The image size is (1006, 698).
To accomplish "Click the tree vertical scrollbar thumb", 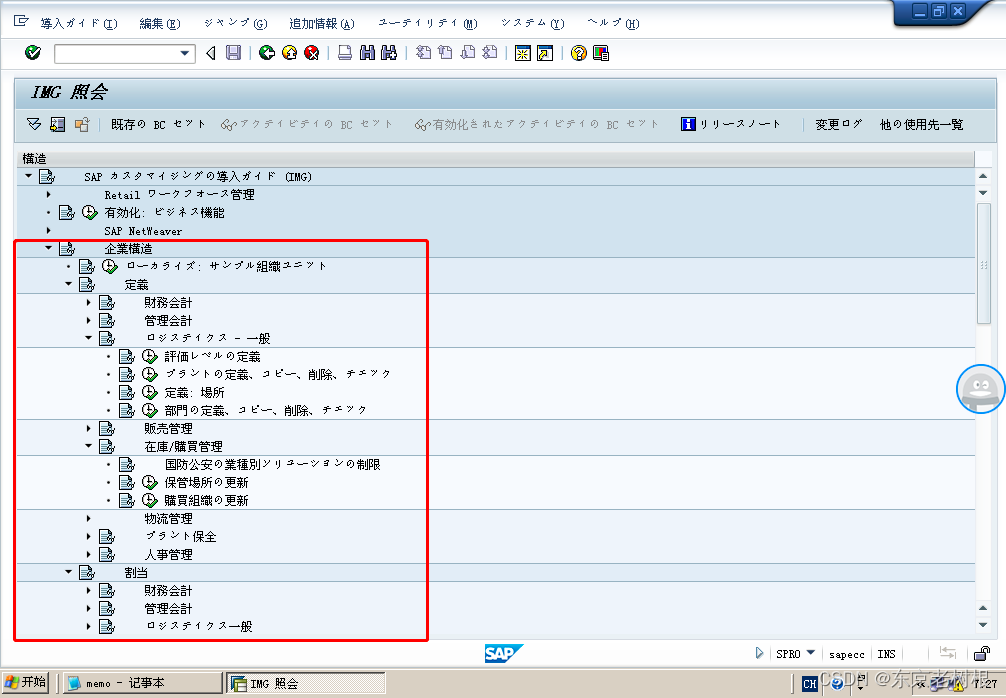I will [x=983, y=264].
